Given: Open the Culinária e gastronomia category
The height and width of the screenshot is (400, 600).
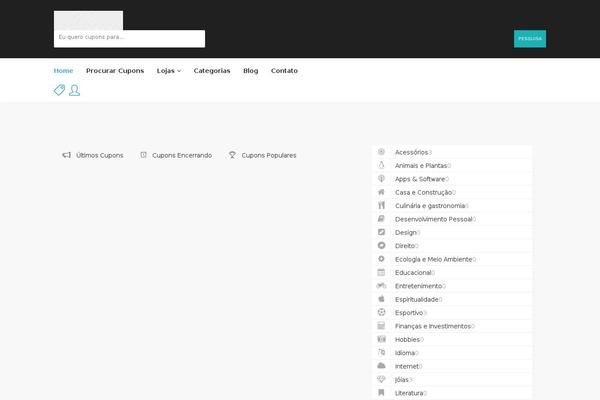Looking at the screenshot, I should click(x=430, y=206).
